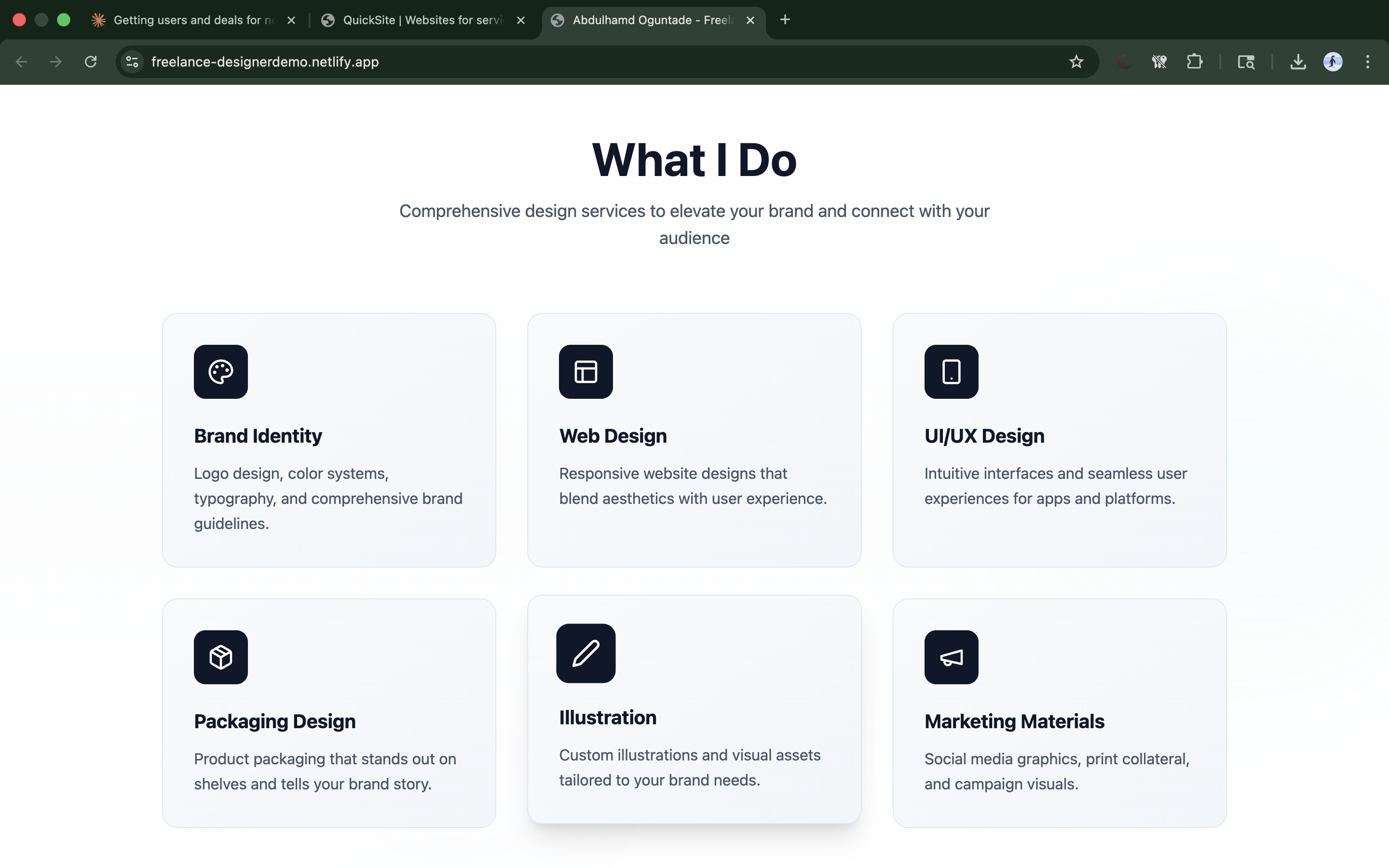Reload the current page
This screenshot has width=1389, height=868.
point(91,61)
